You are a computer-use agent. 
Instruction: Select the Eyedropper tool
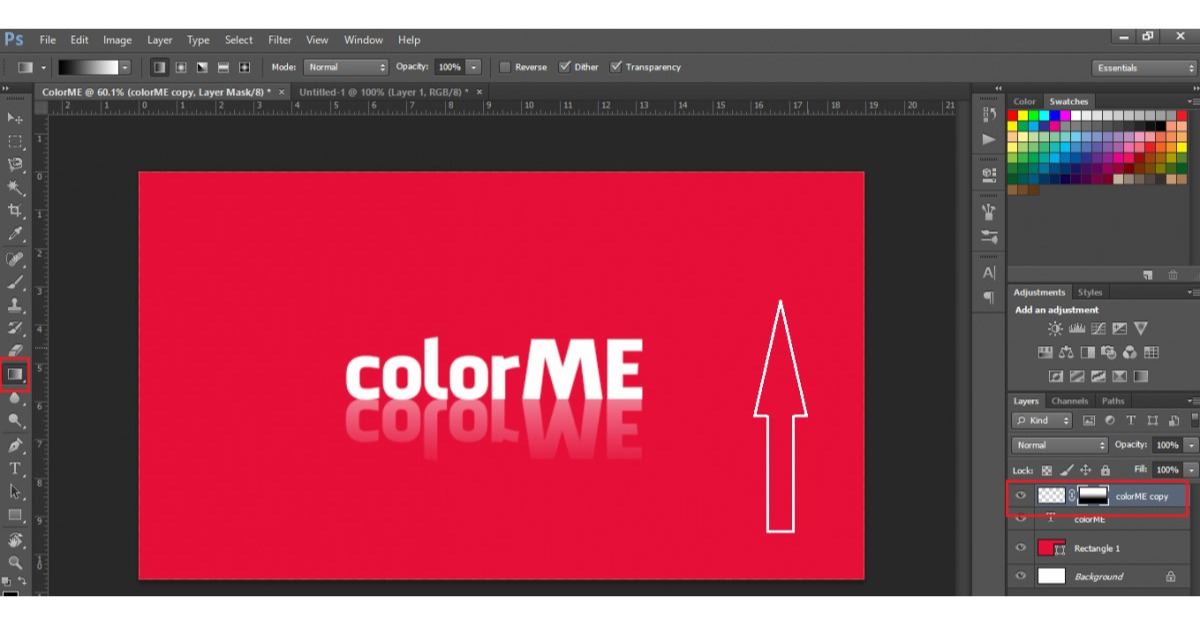click(15, 234)
